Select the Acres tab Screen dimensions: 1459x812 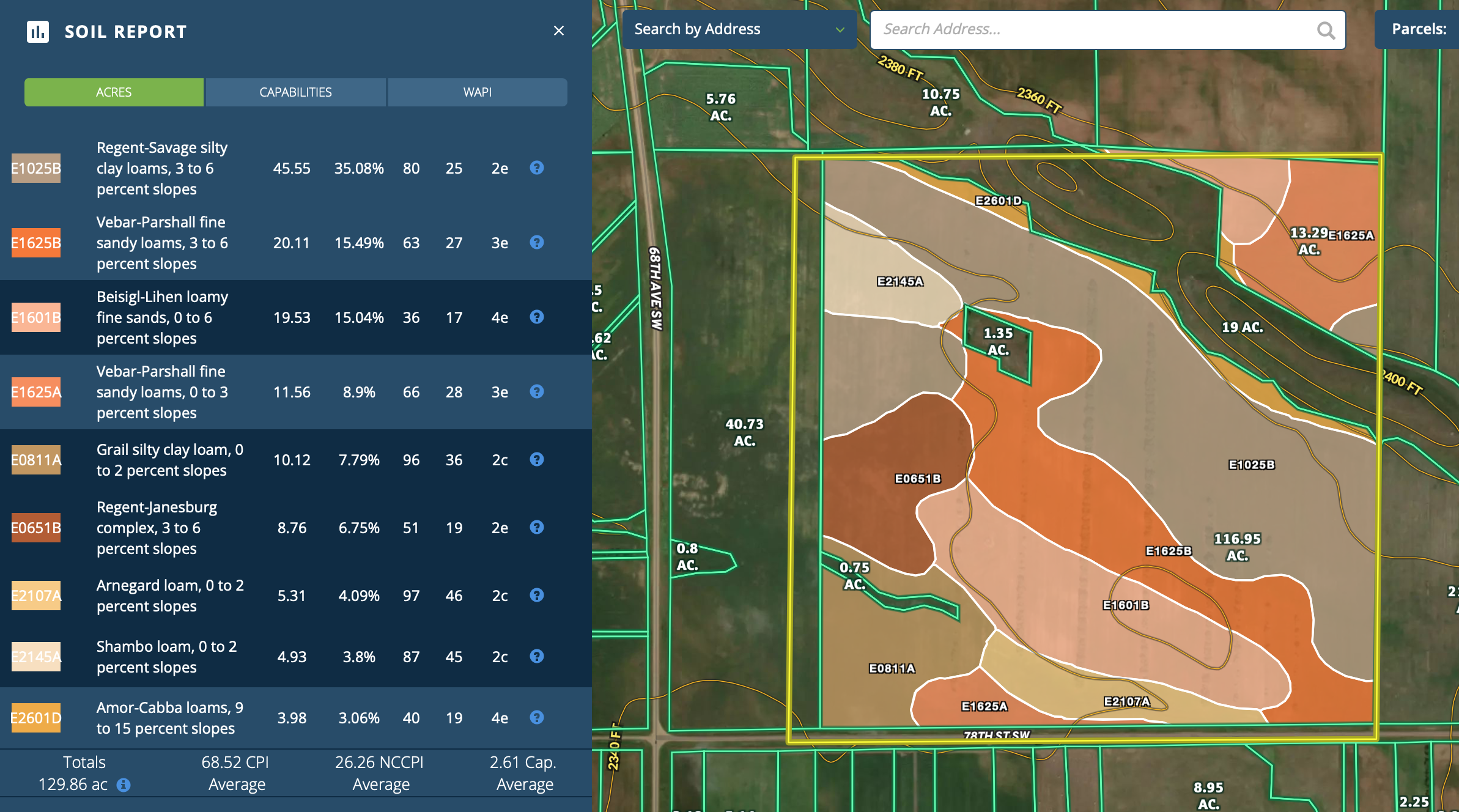point(114,92)
